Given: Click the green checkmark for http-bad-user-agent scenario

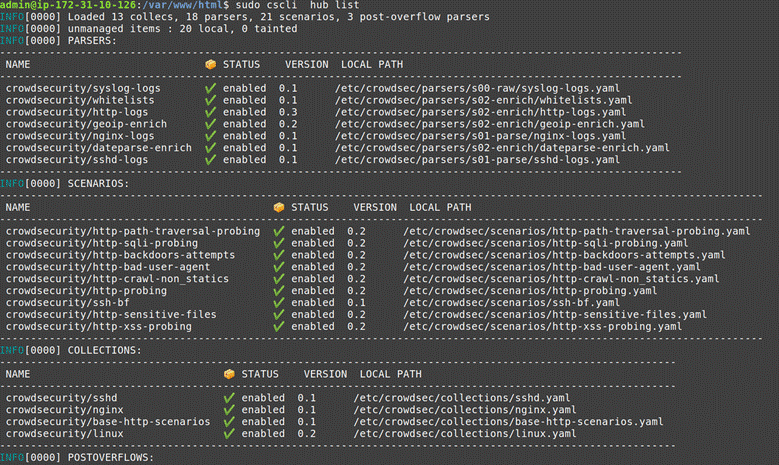Looking at the screenshot, I should 279,267.
